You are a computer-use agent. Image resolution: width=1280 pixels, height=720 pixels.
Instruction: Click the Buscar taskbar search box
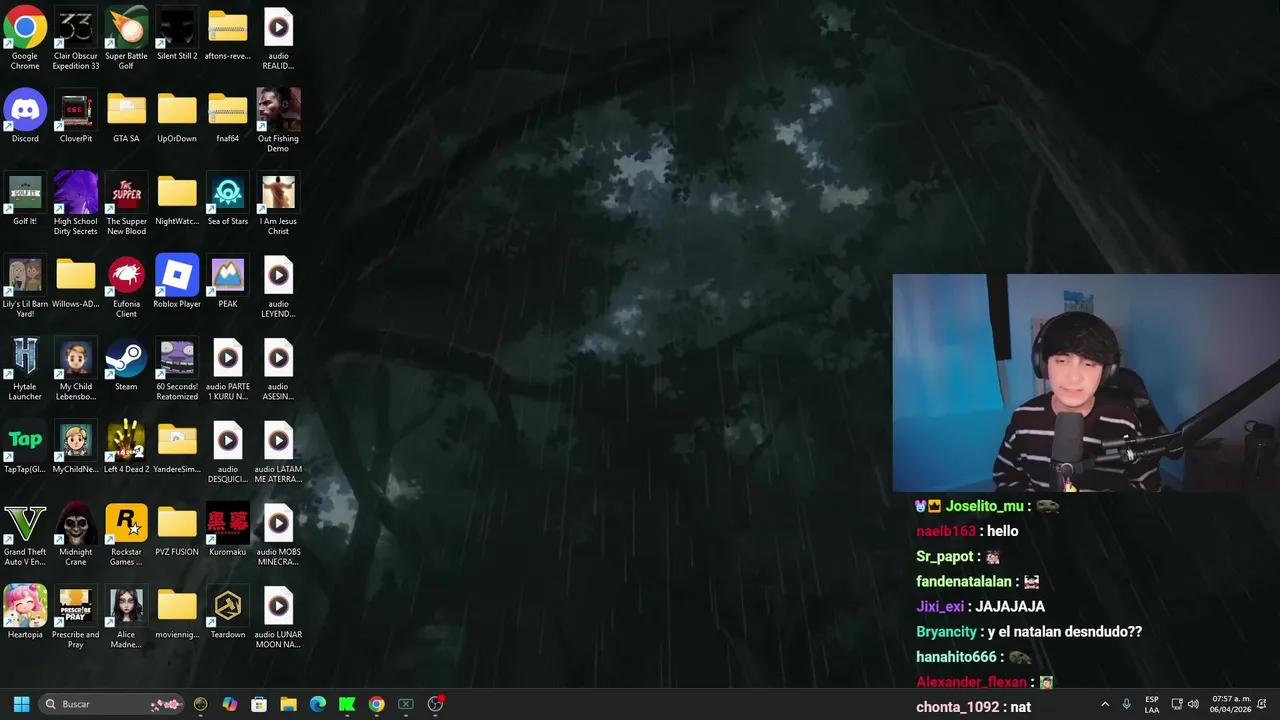(x=112, y=704)
